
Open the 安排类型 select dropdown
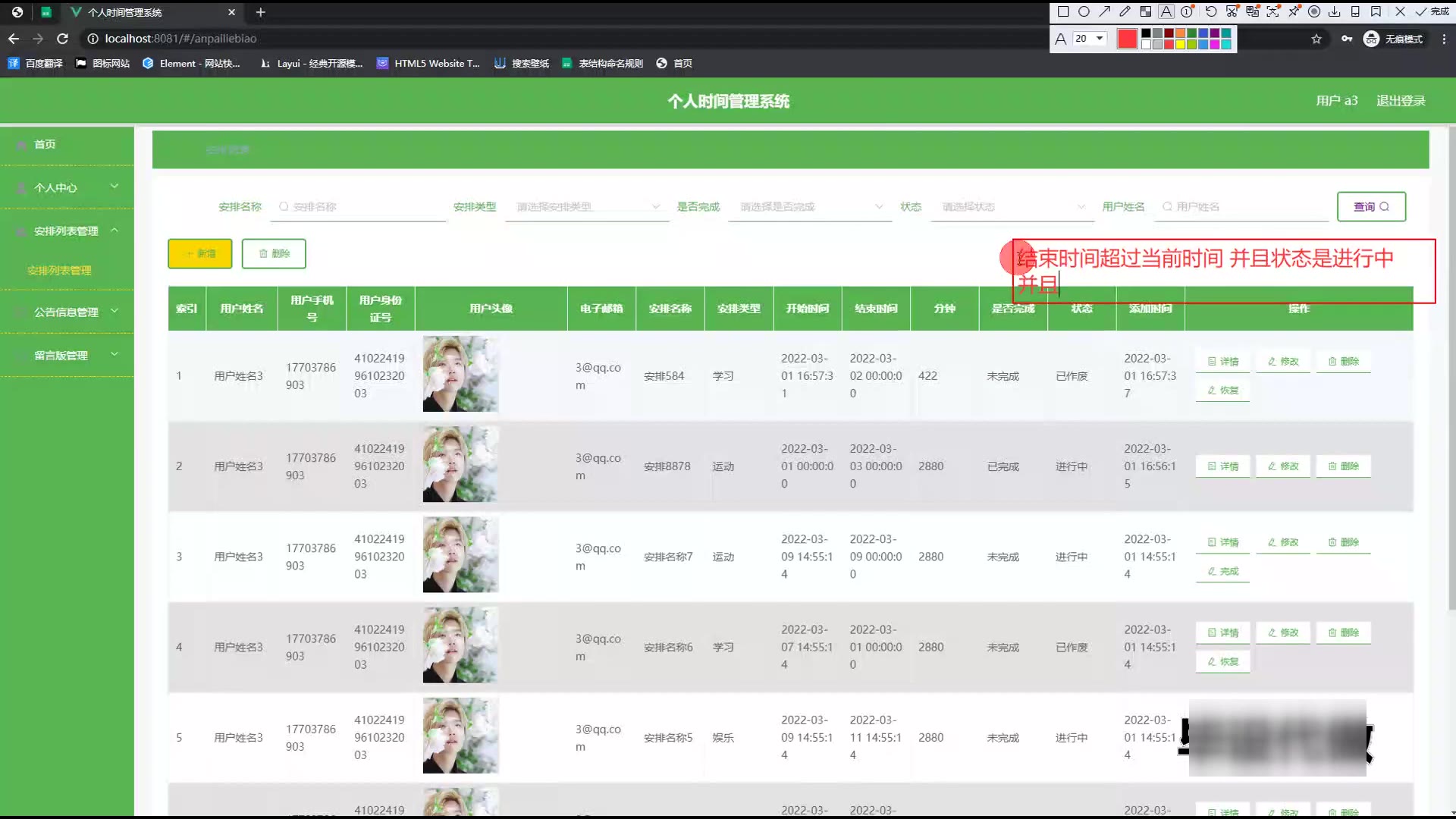[x=587, y=206]
